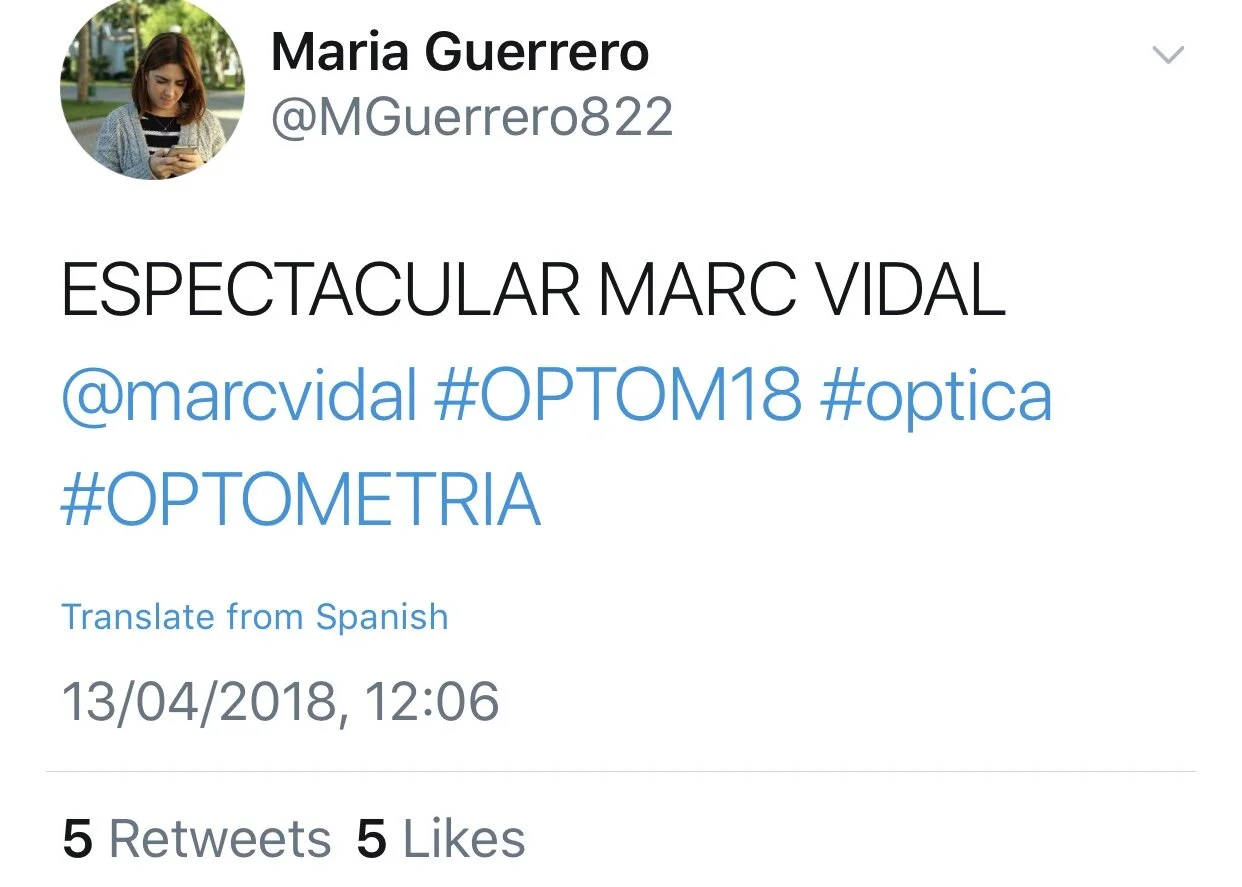The width and height of the screenshot is (1242, 887).
Task: Open the Maria Guerrero display name
Action: [460, 52]
